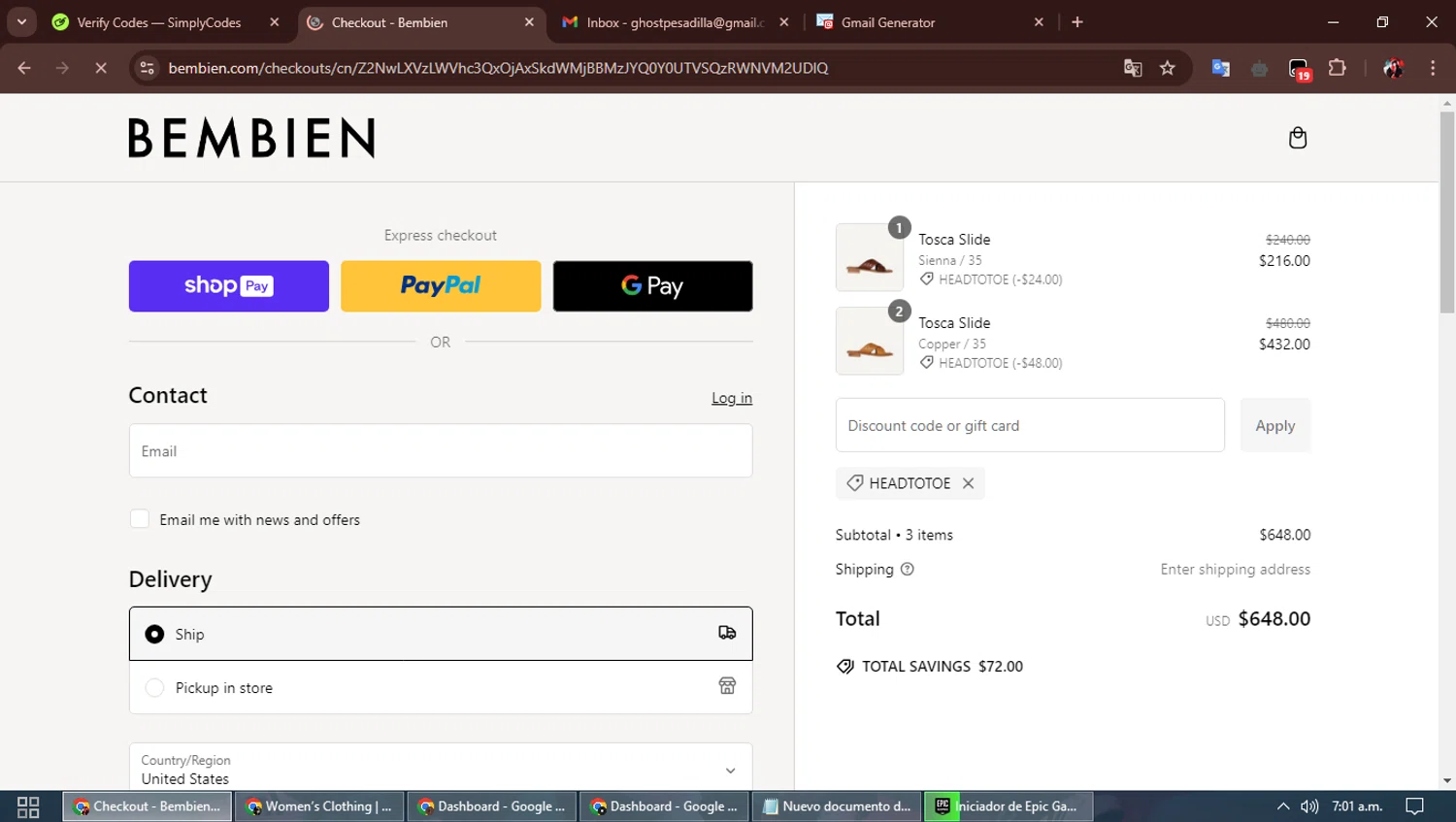The image size is (1456, 822).
Task: Expand the Country/Region dropdown
Action: point(441,770)
